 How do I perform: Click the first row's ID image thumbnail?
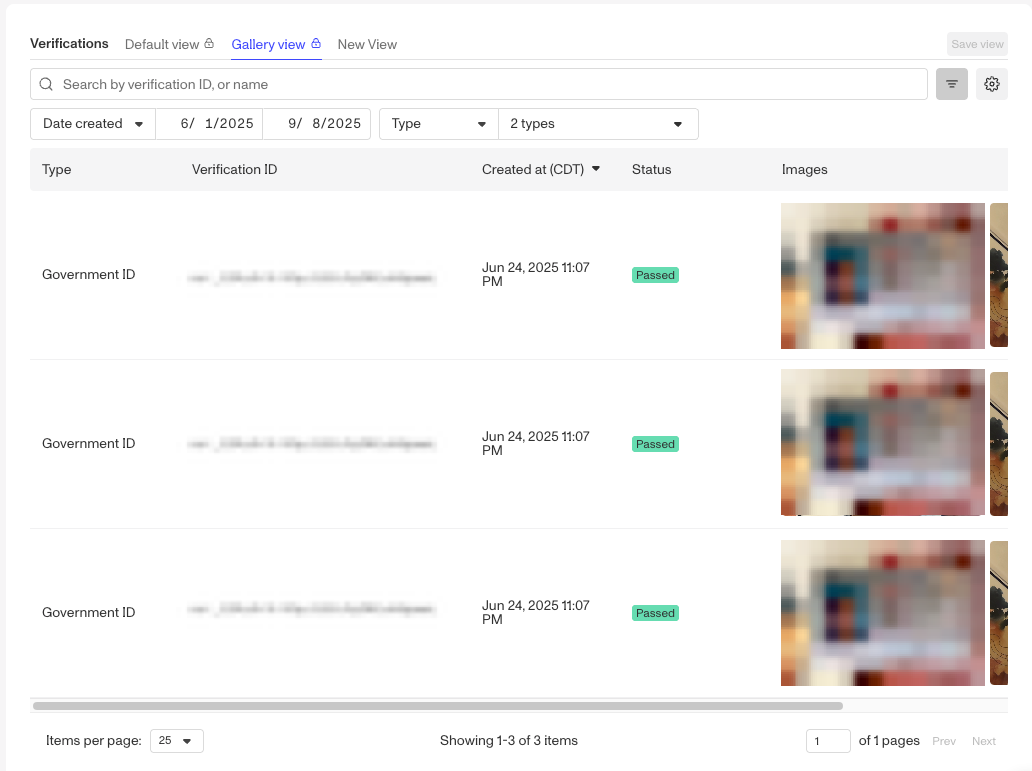coord(883,276)
